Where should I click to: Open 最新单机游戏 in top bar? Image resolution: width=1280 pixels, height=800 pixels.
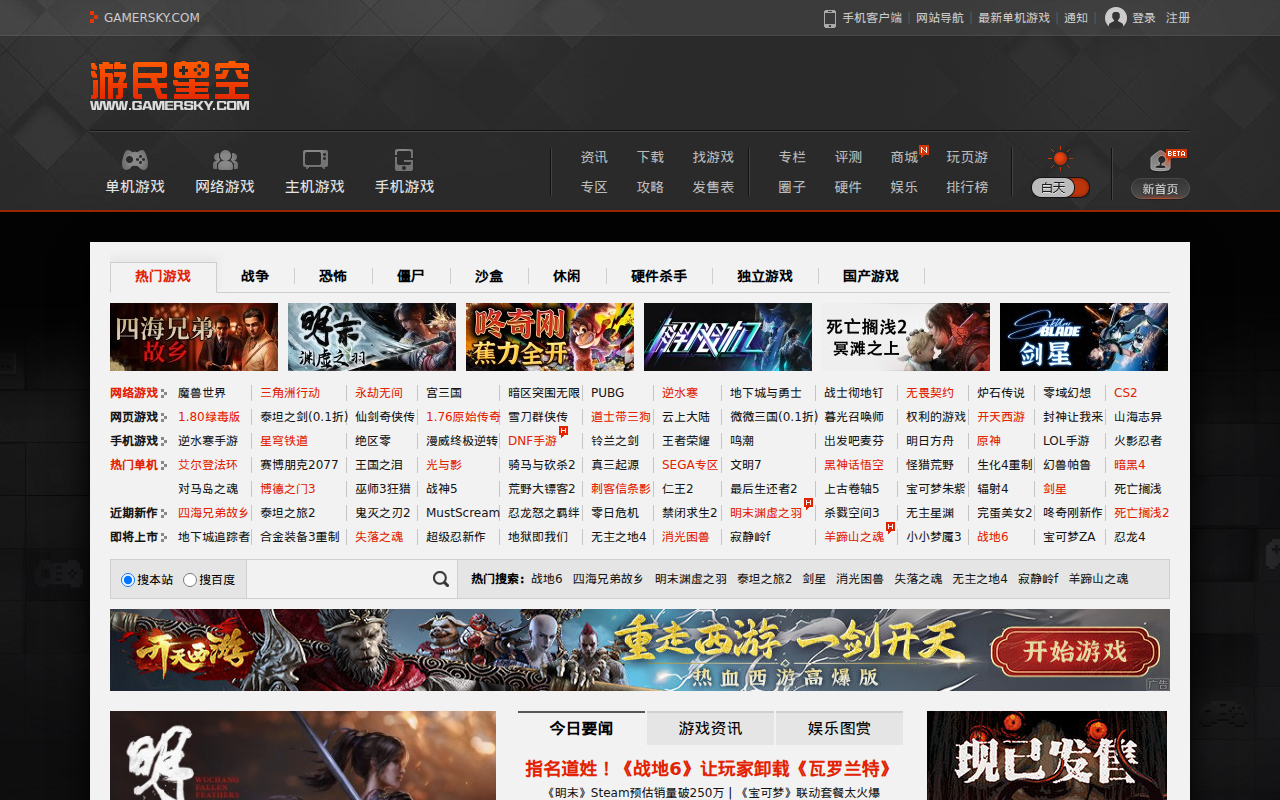pos(1014,18)
